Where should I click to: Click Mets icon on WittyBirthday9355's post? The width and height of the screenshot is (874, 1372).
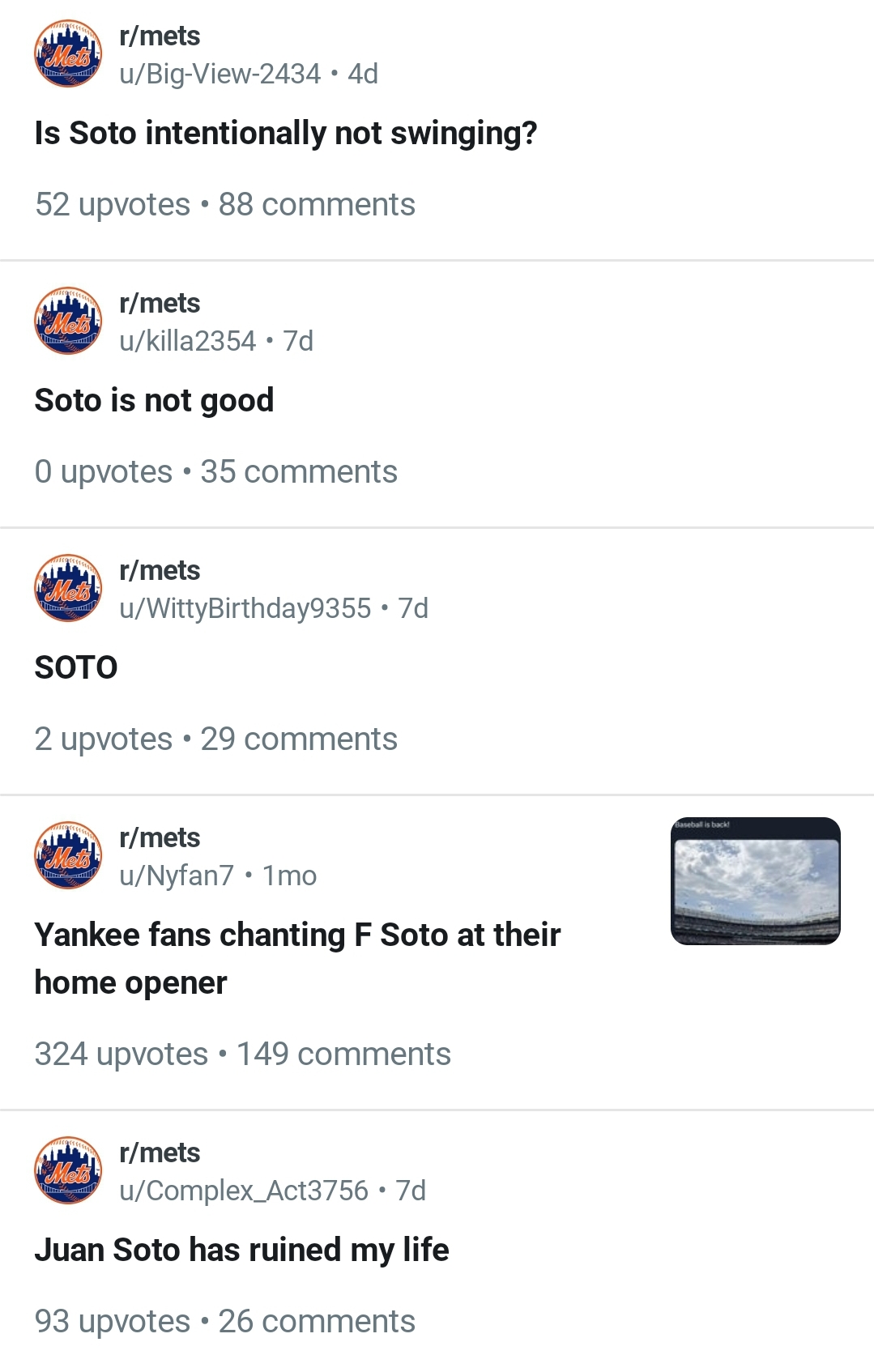click(x=68, y=588)
